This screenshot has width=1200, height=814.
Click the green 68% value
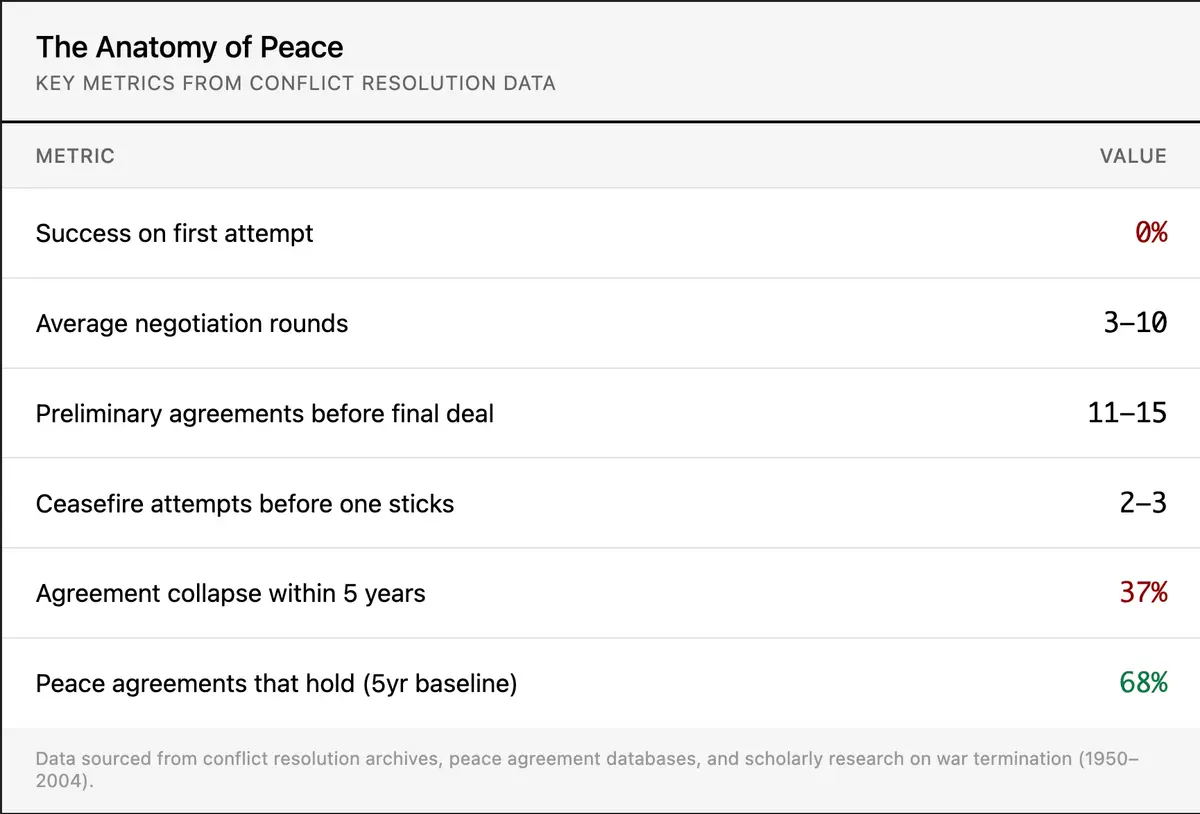click(x=1143, y=683)
